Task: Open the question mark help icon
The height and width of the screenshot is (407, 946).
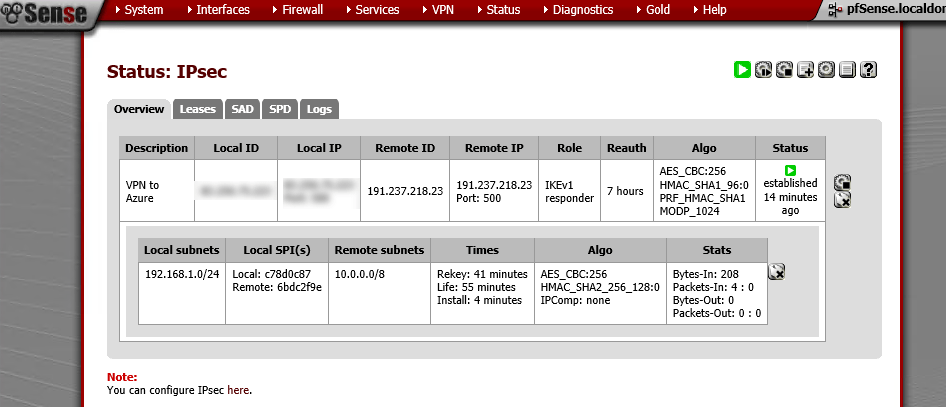Action: 868,70
